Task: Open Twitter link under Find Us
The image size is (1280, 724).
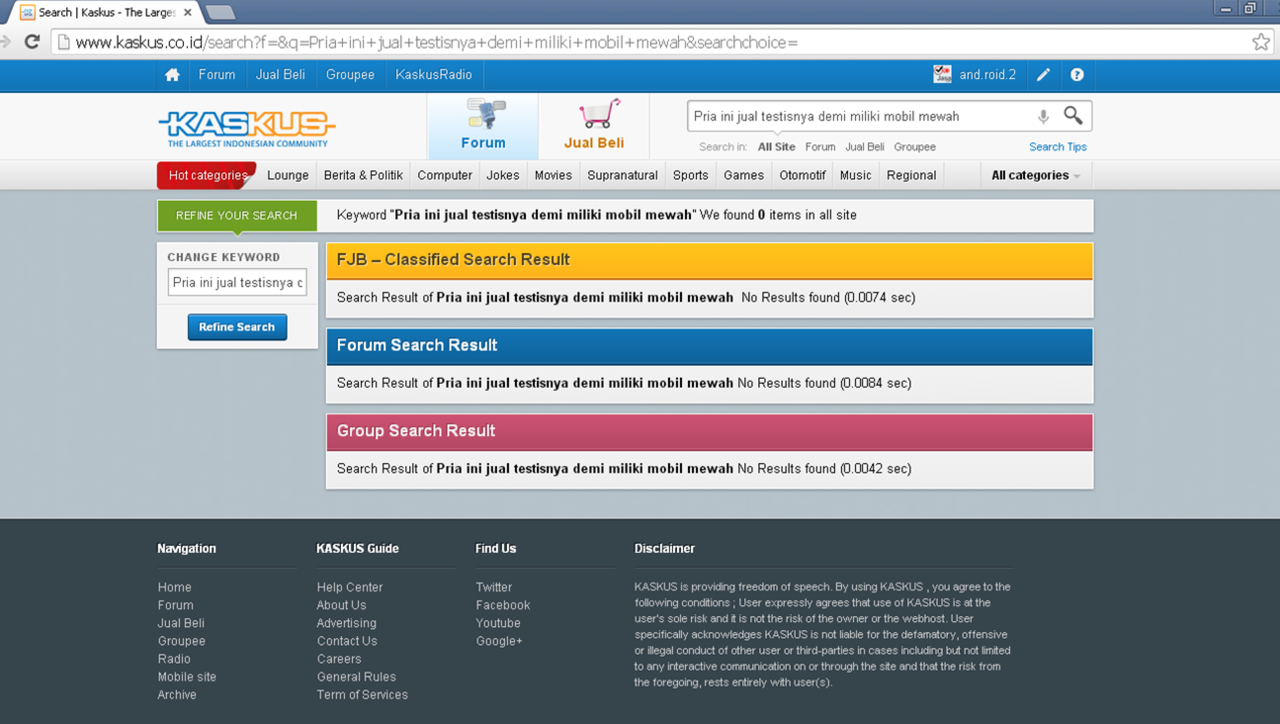Action: (x=494, y=588)
